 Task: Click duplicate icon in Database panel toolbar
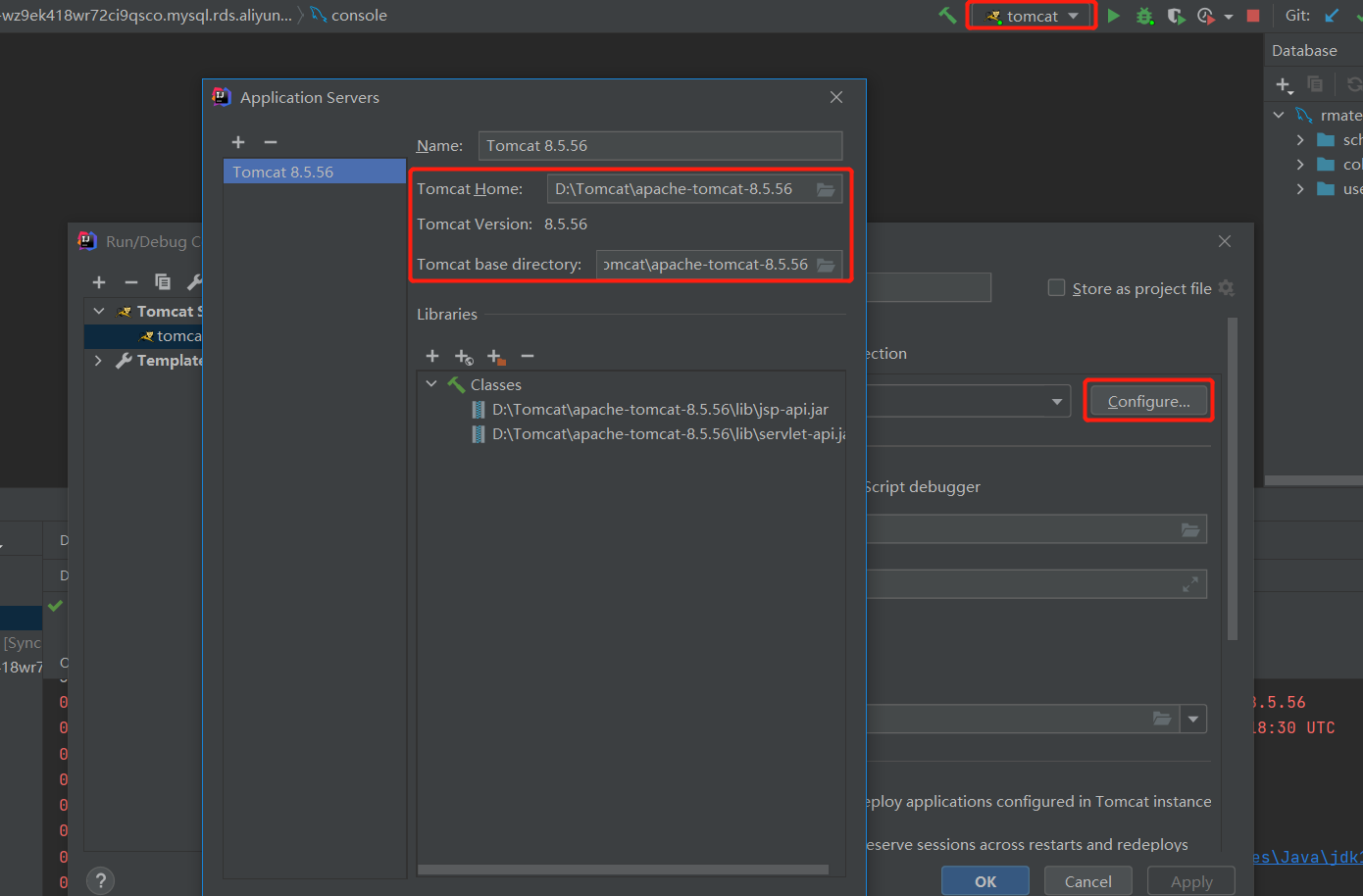tap(1315, 84)
